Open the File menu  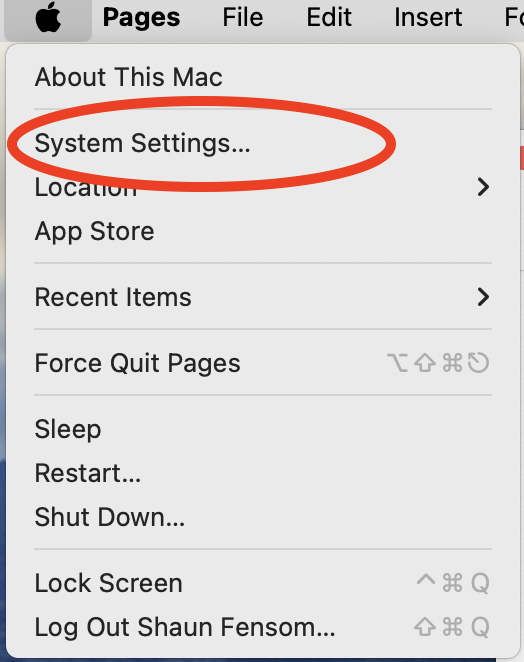pos(243,18)
